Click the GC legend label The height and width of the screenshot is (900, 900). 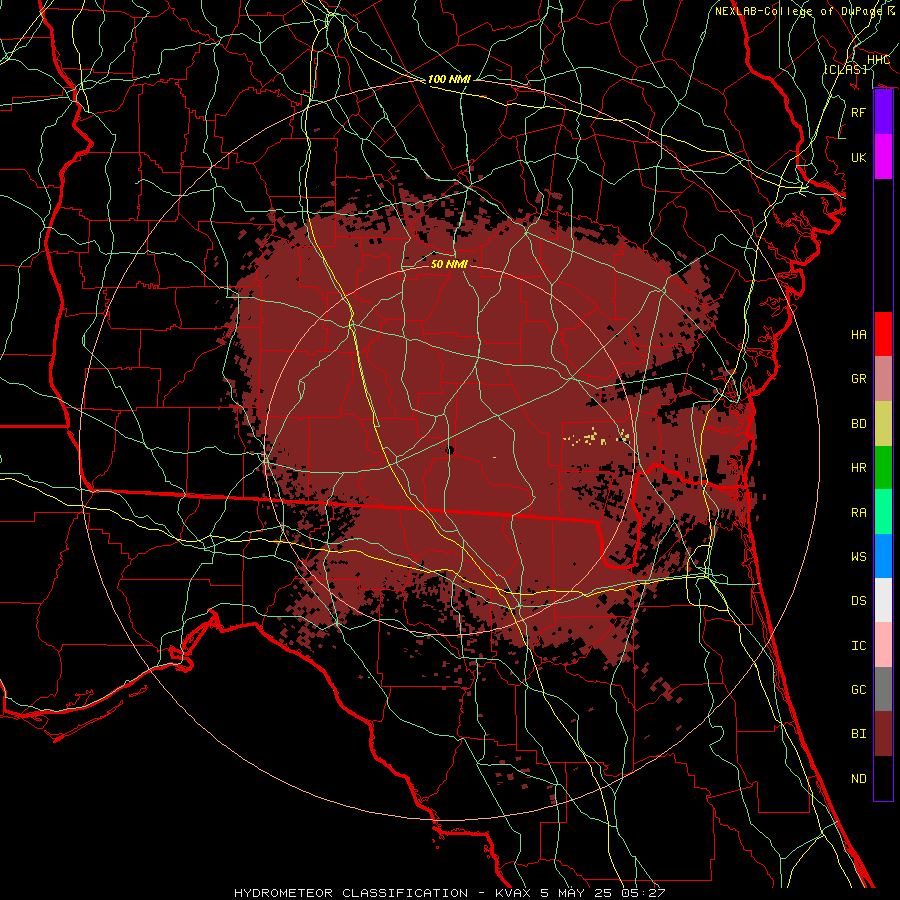(x=858, y=690)
